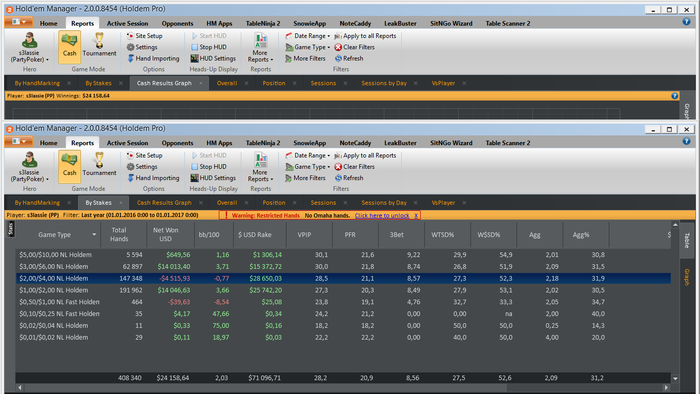Click Refresh in lower window ribbon
The width and height of the screenshot is (700, 394).
[349, 178]
